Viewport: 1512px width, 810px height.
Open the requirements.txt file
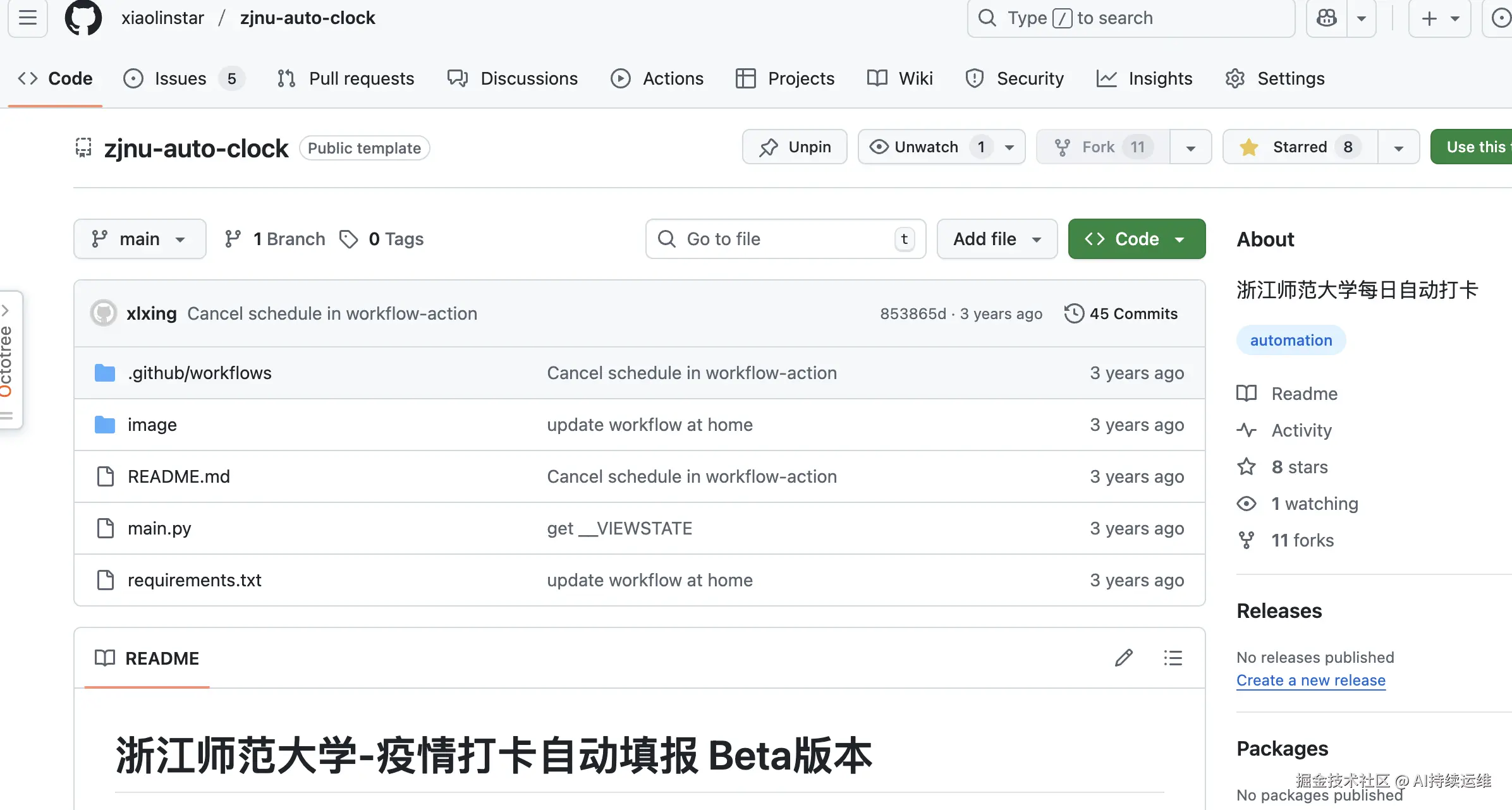(x=194, y=580)
